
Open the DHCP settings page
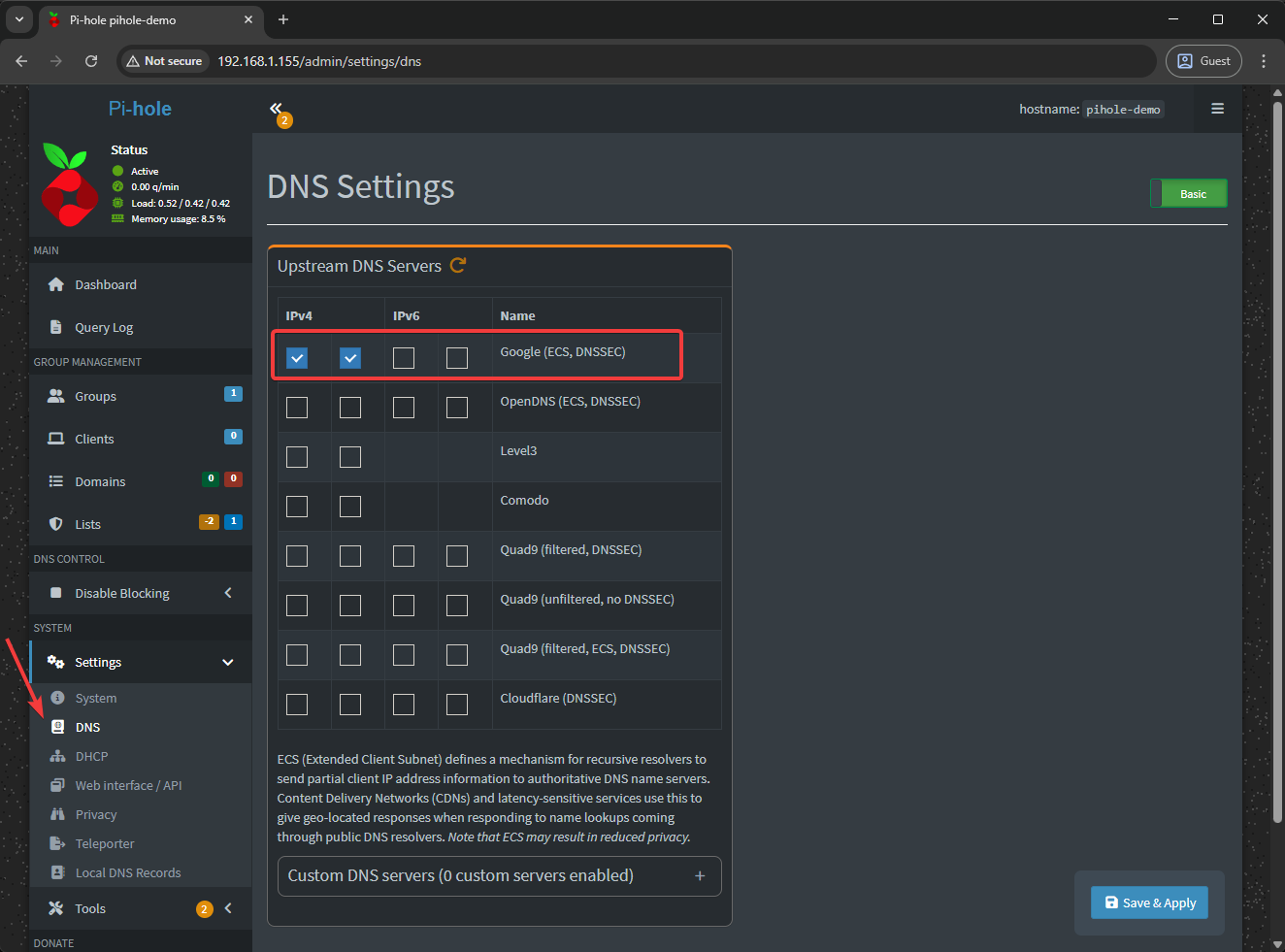click(91, 756)
